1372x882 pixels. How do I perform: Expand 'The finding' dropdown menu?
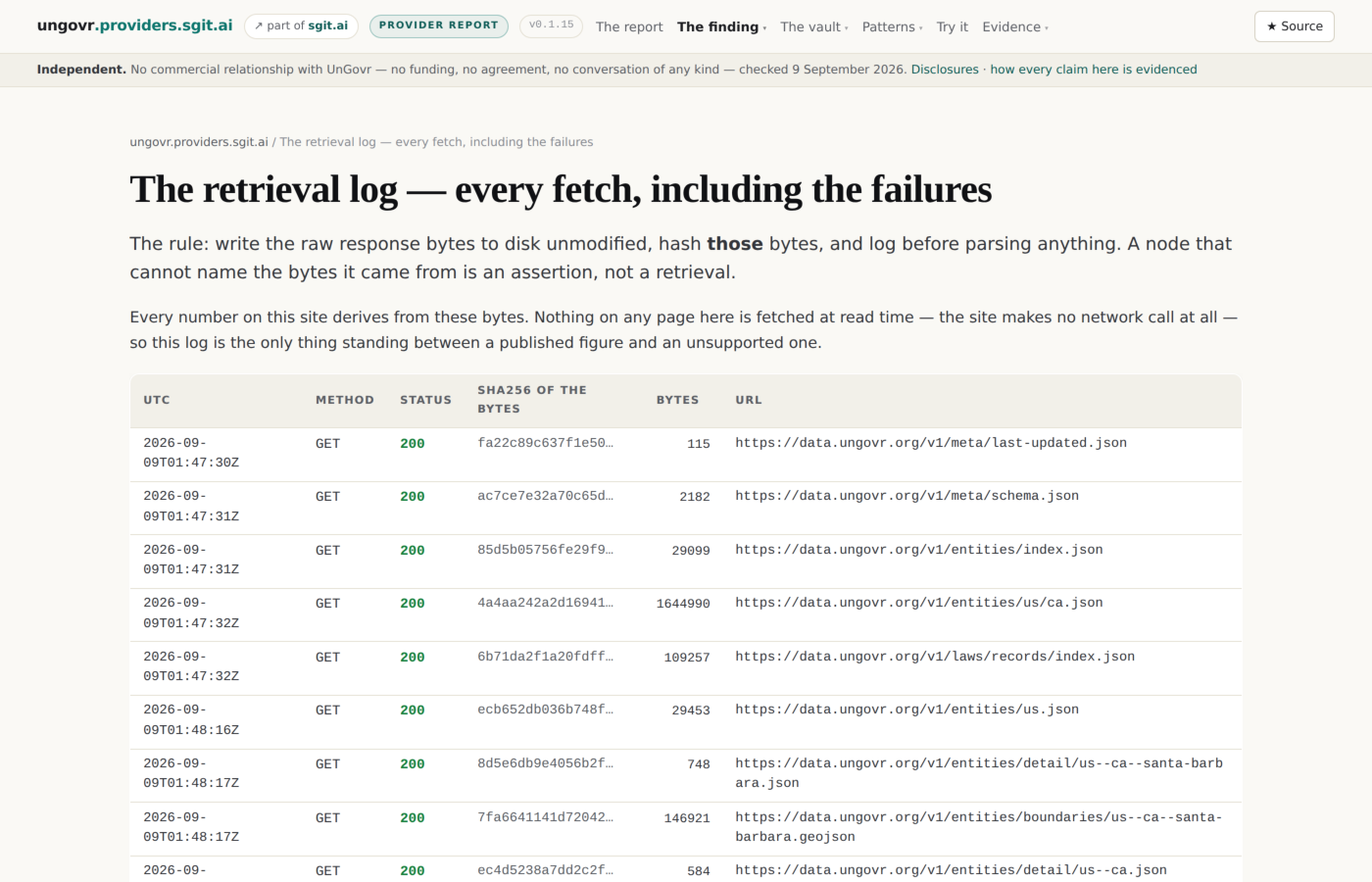(721, 26)
